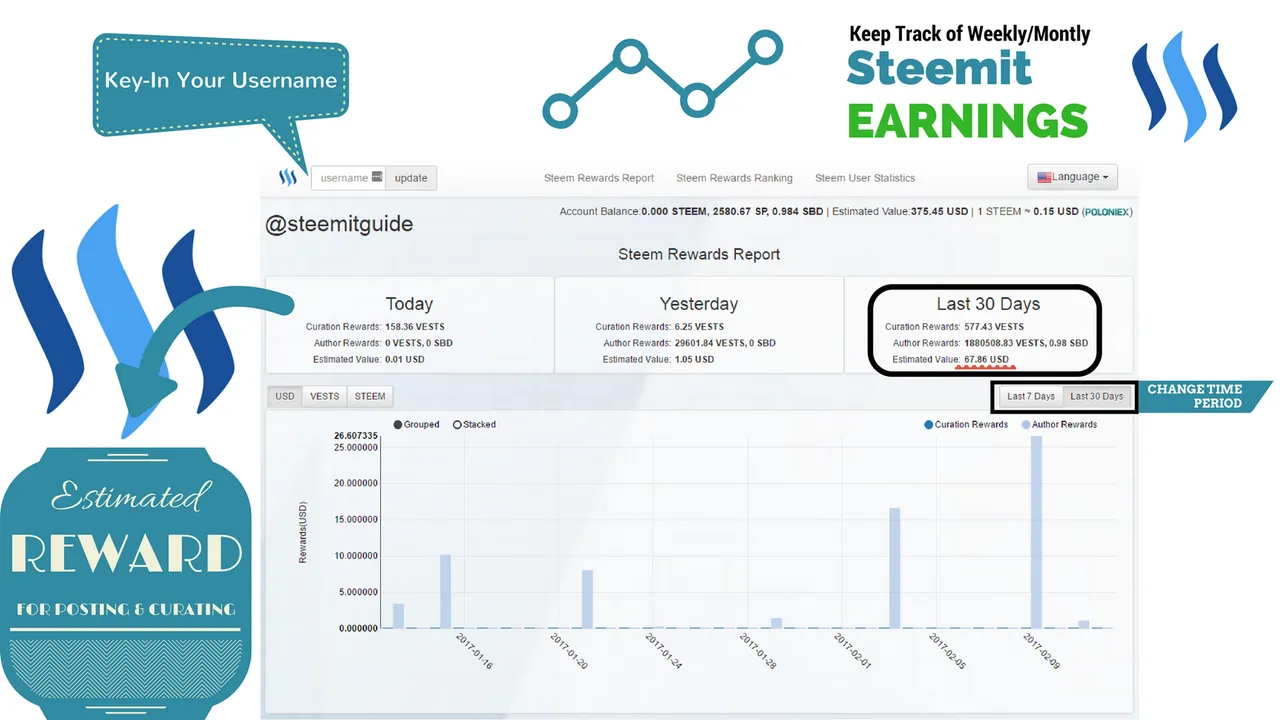Image resolution: width=1280 pixels, height=720 pixels.
Task: Click the update button
Action: click(x=411, y=178)
